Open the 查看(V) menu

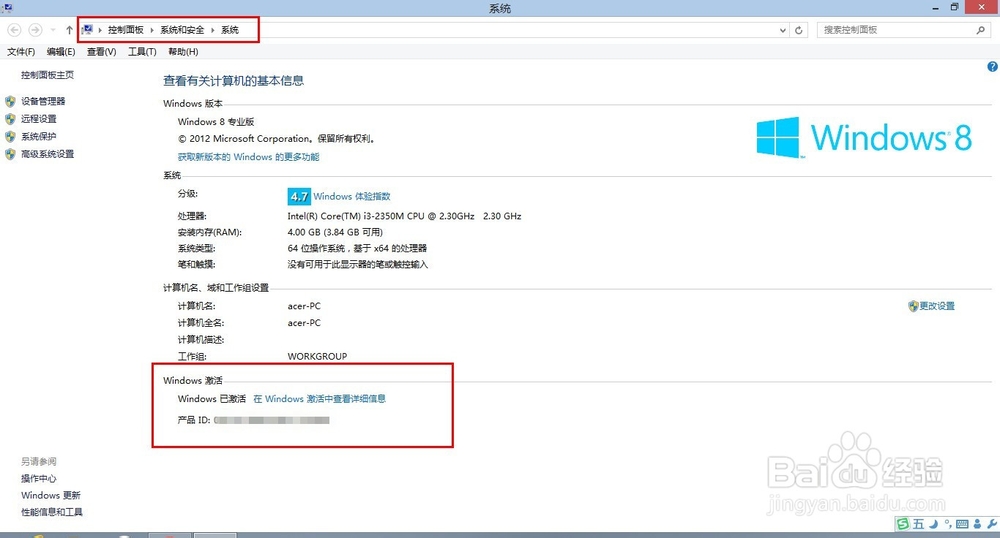(101, 52)
